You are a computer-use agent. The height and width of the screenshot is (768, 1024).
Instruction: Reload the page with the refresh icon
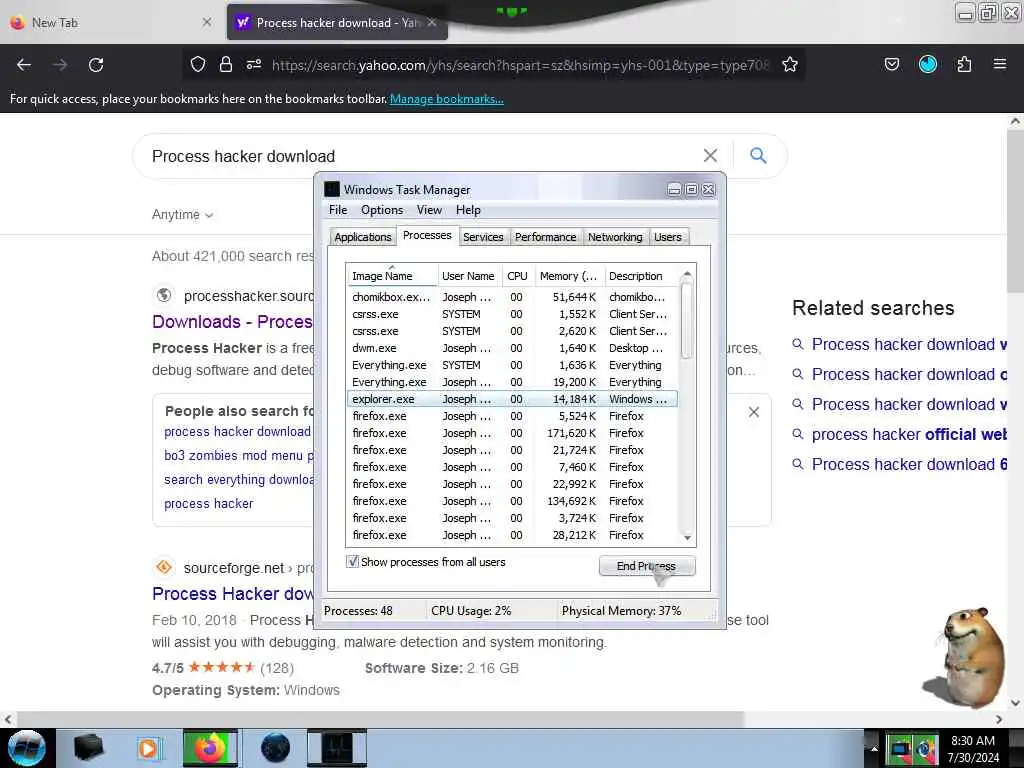click(96, 65)
